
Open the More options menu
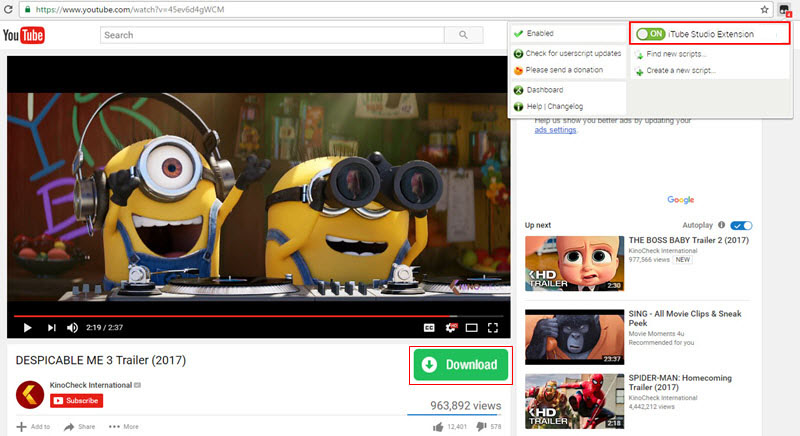point(123,426)
